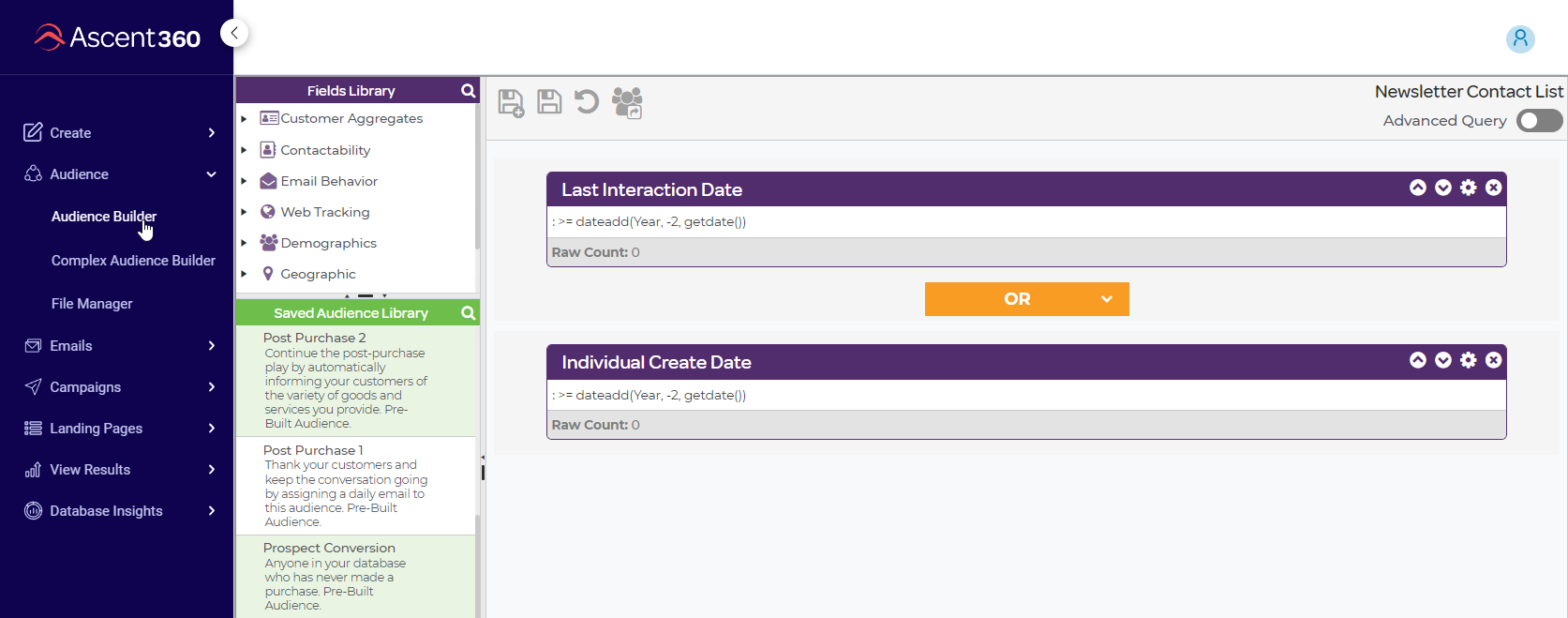Click the Emails envelope icon in sidebar
1568x618 pixels.
(33, 346)
